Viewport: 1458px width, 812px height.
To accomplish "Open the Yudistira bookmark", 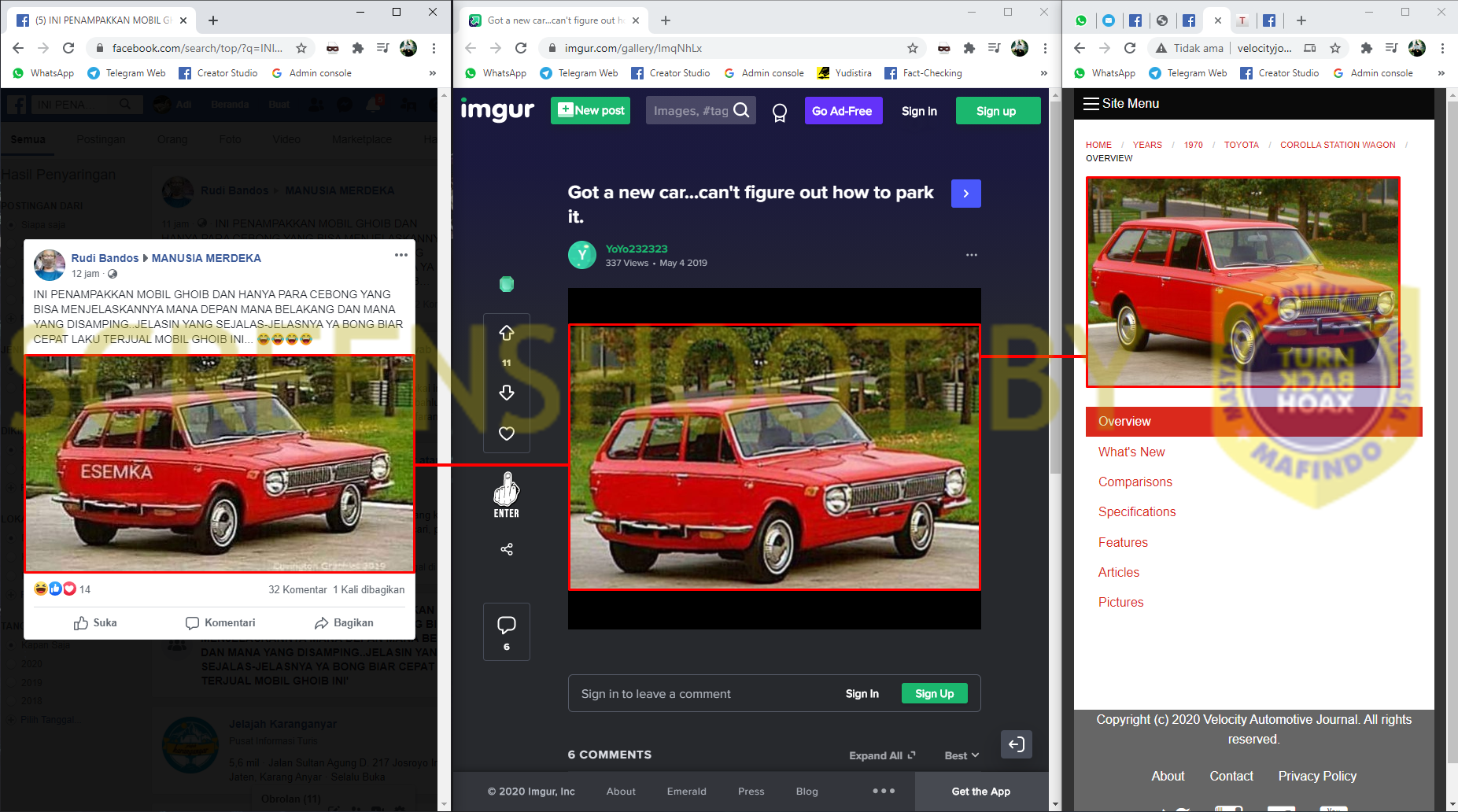I will click(844, 73).
